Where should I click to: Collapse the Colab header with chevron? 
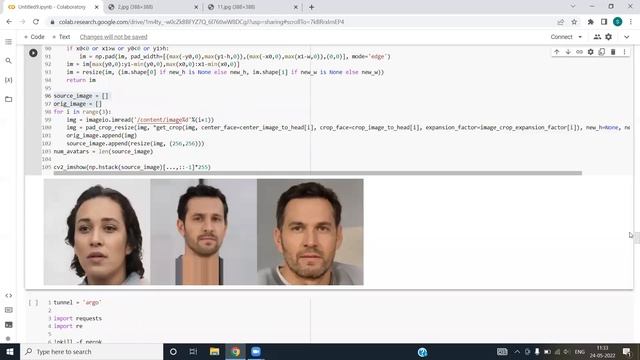(x=627, y=37)
